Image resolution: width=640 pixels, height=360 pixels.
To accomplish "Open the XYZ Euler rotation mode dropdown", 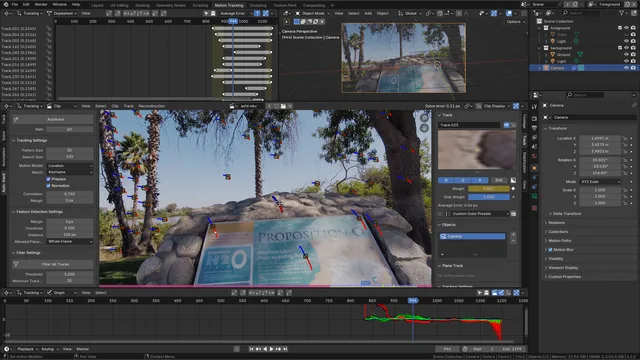I will [x=600, y=182].
